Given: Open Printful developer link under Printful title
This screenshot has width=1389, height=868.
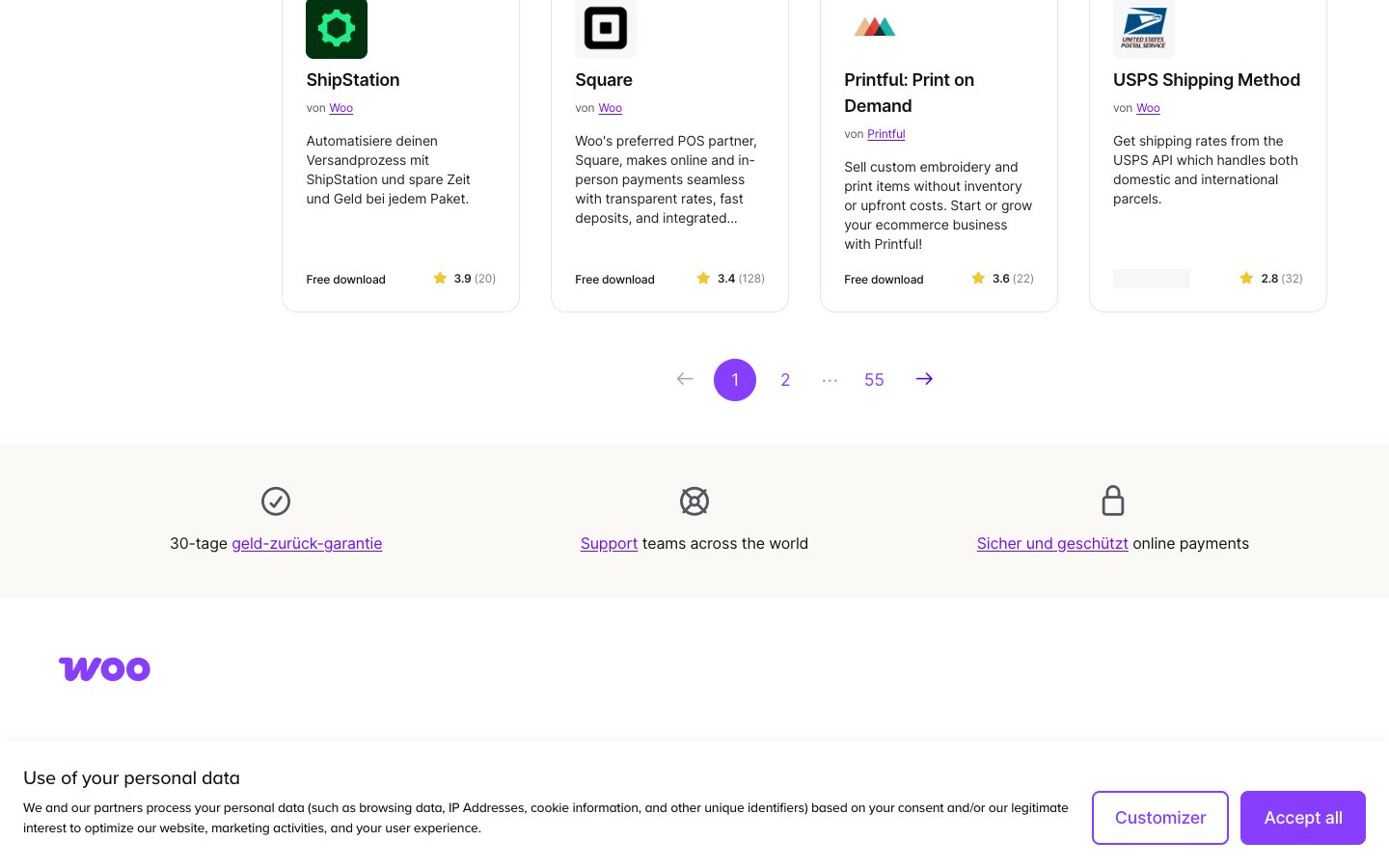Looking at the screenshot, I should coord(885,134).
